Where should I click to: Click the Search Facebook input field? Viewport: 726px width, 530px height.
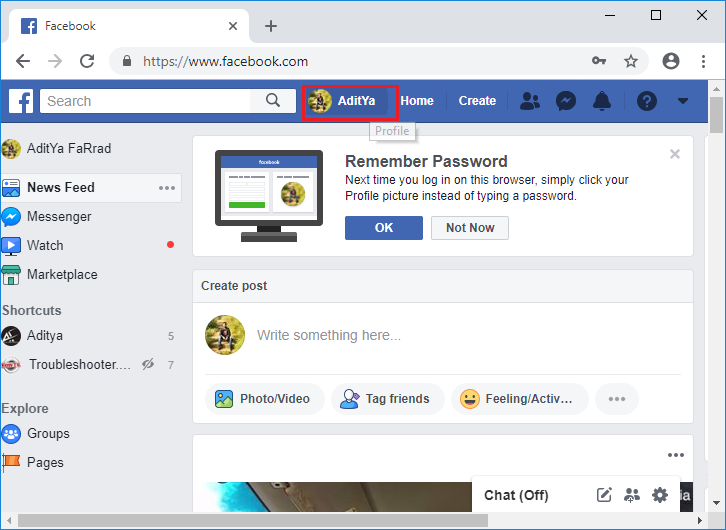click(x=145, y=101)
